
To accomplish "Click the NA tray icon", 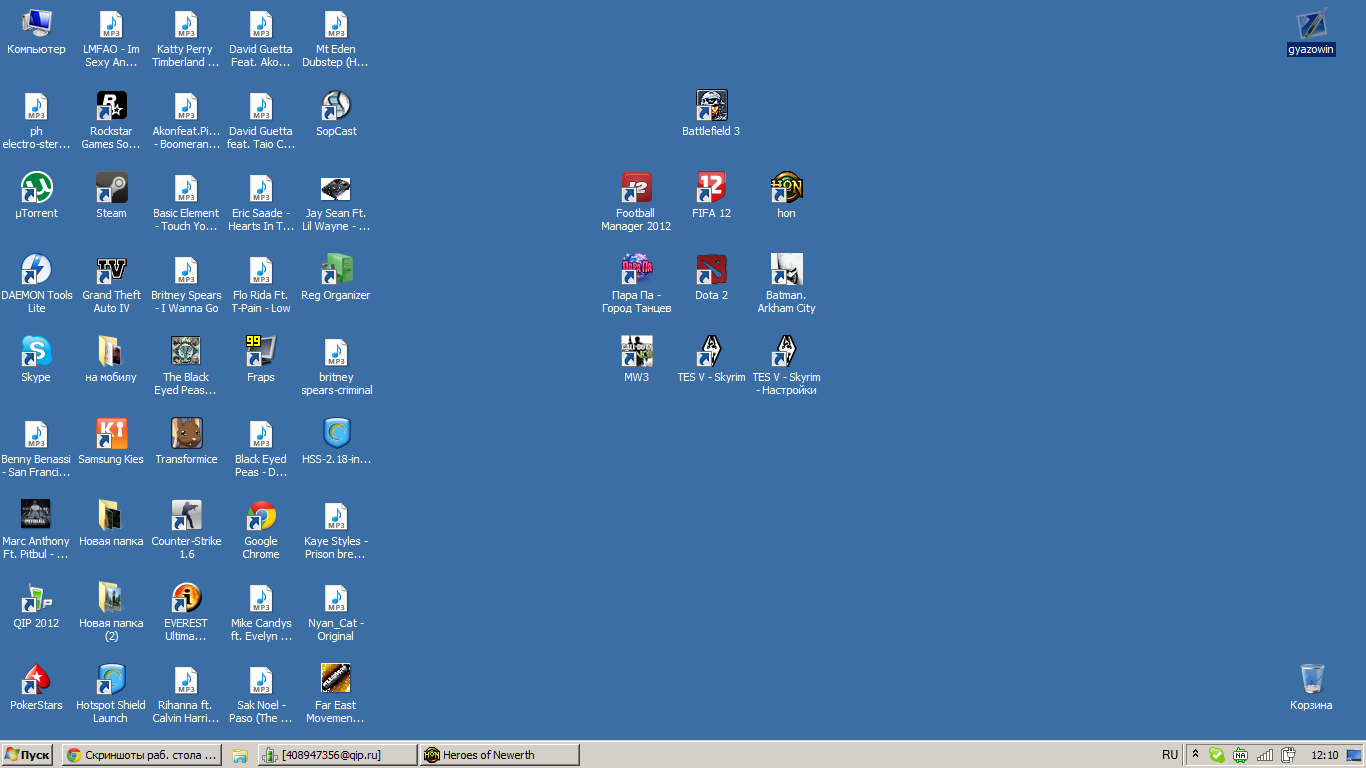I will (1241, 755).
